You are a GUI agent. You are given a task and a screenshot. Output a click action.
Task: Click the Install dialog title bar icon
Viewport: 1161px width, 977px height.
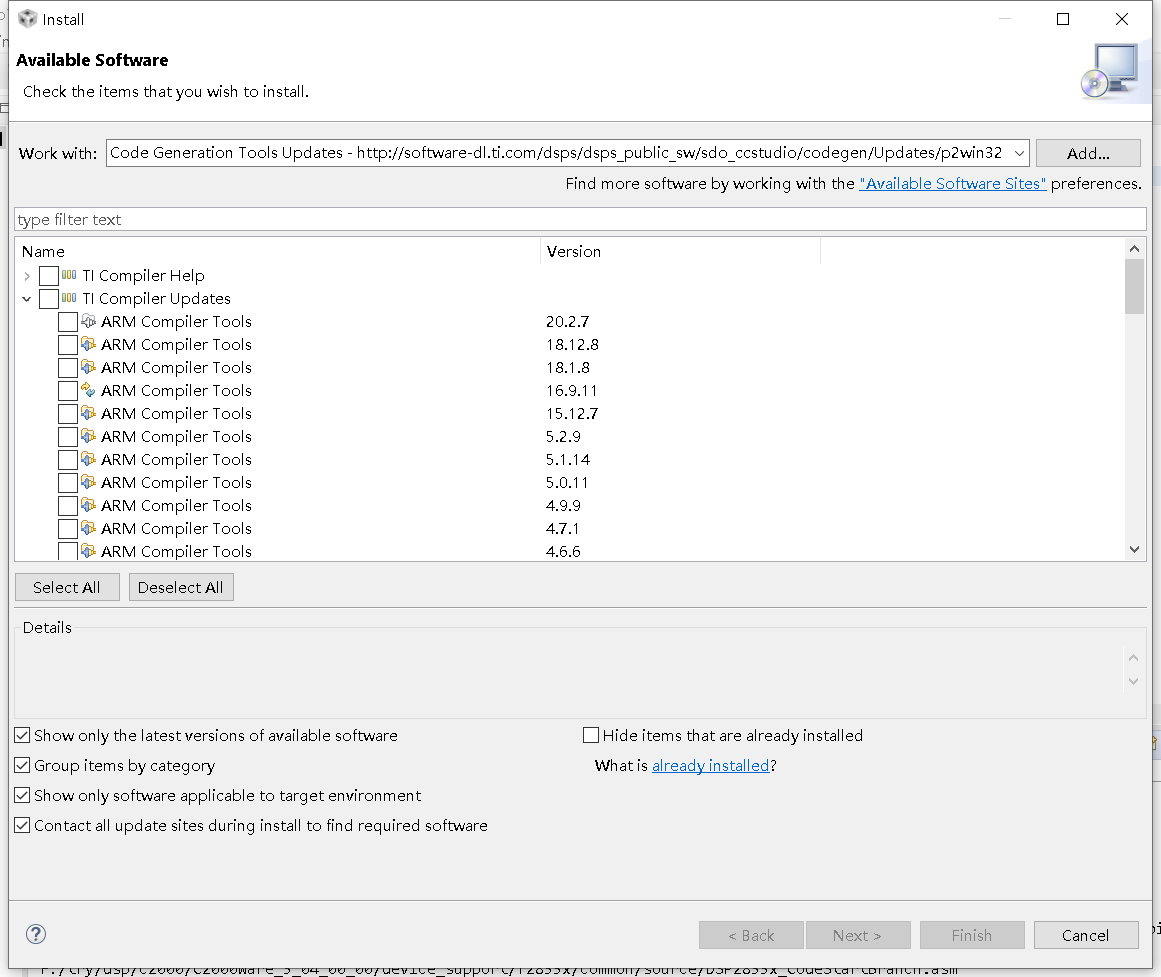click(27, 19)
